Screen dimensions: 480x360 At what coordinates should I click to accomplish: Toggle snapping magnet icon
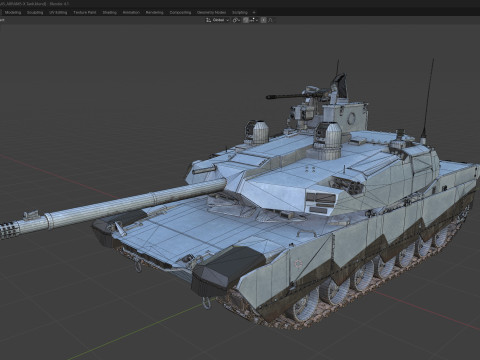(x=246, y=20)
